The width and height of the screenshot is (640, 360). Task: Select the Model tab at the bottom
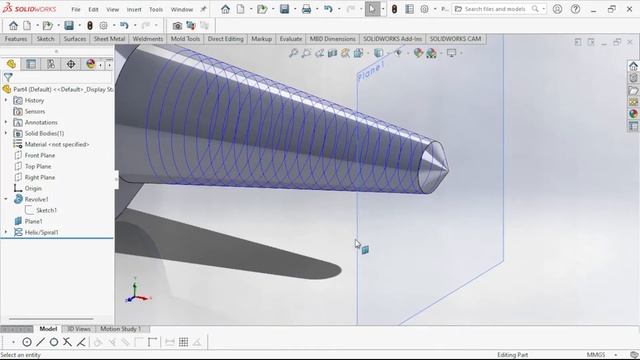pyautogui.click(x=48, y=329)
